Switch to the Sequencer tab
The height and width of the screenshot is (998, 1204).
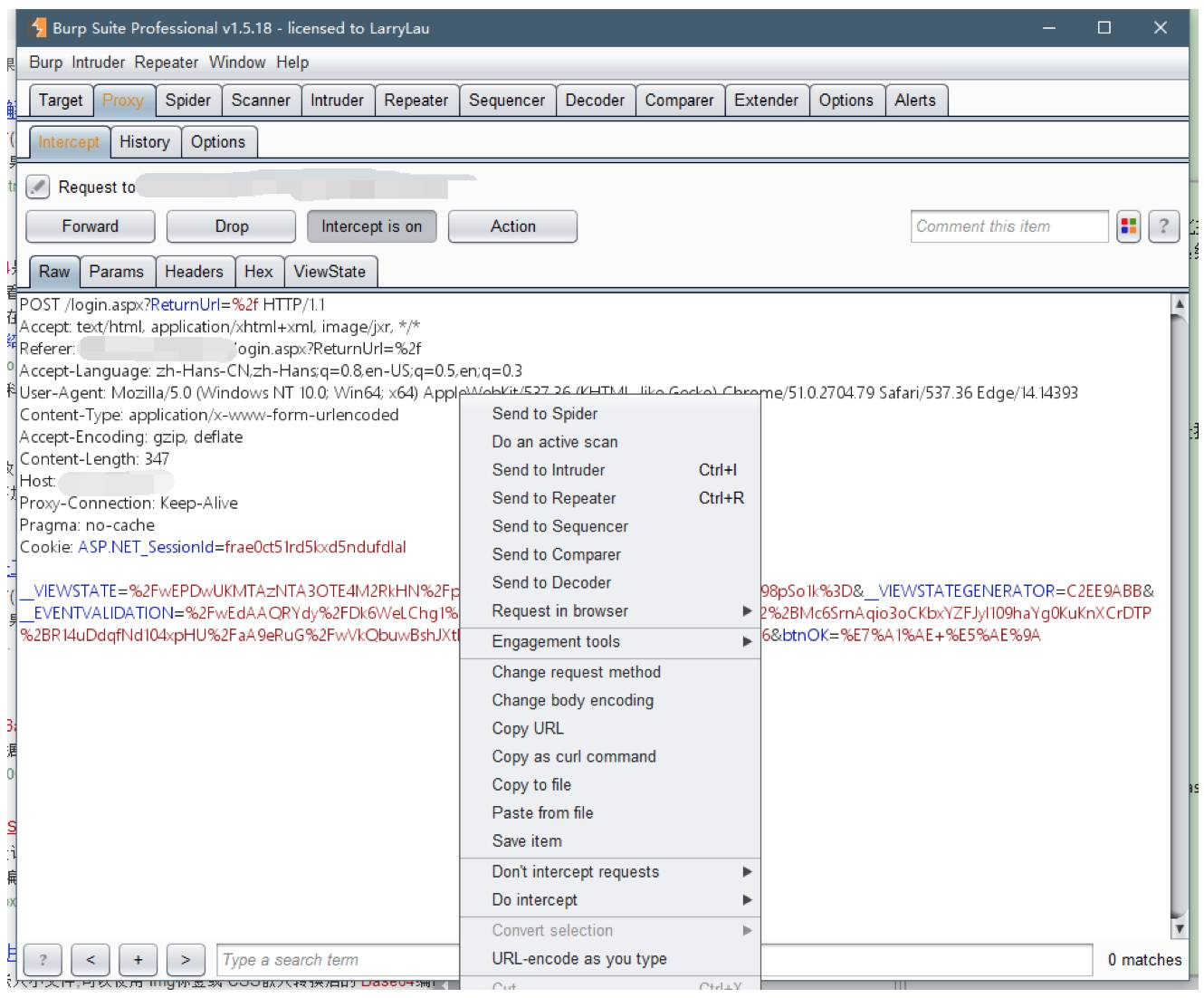pos(507,101)
